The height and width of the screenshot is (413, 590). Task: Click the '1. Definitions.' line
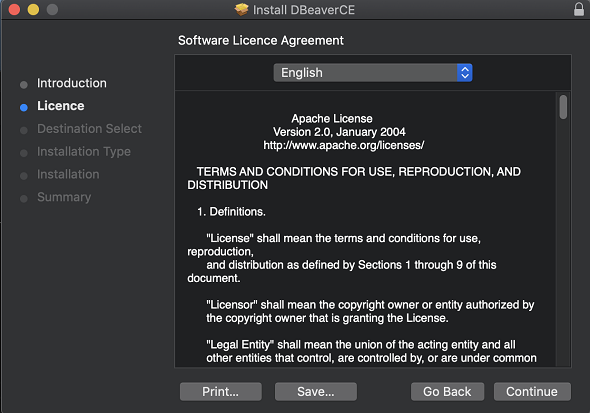231,212
